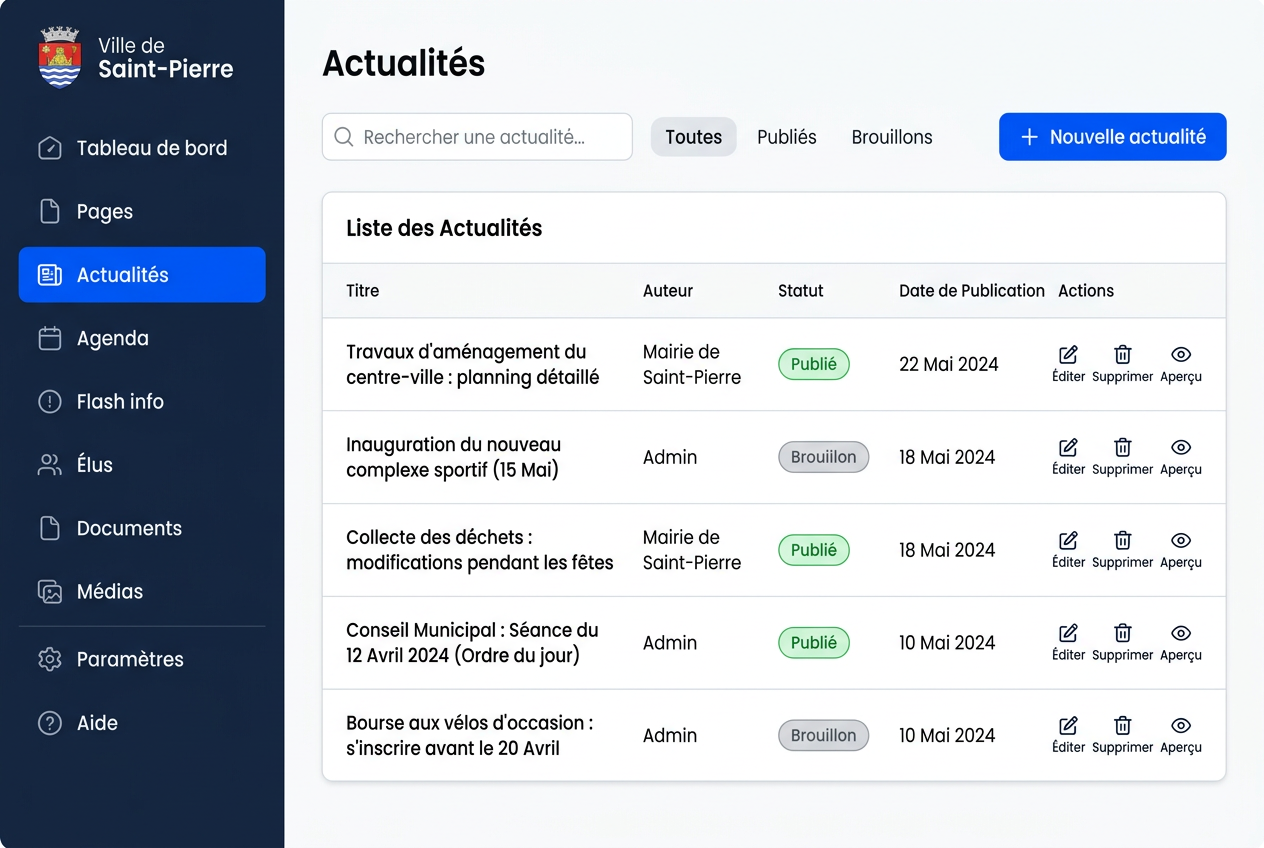Open the Élus section
The width and height of the screenshot is (1264, 848).
point(142,465)
